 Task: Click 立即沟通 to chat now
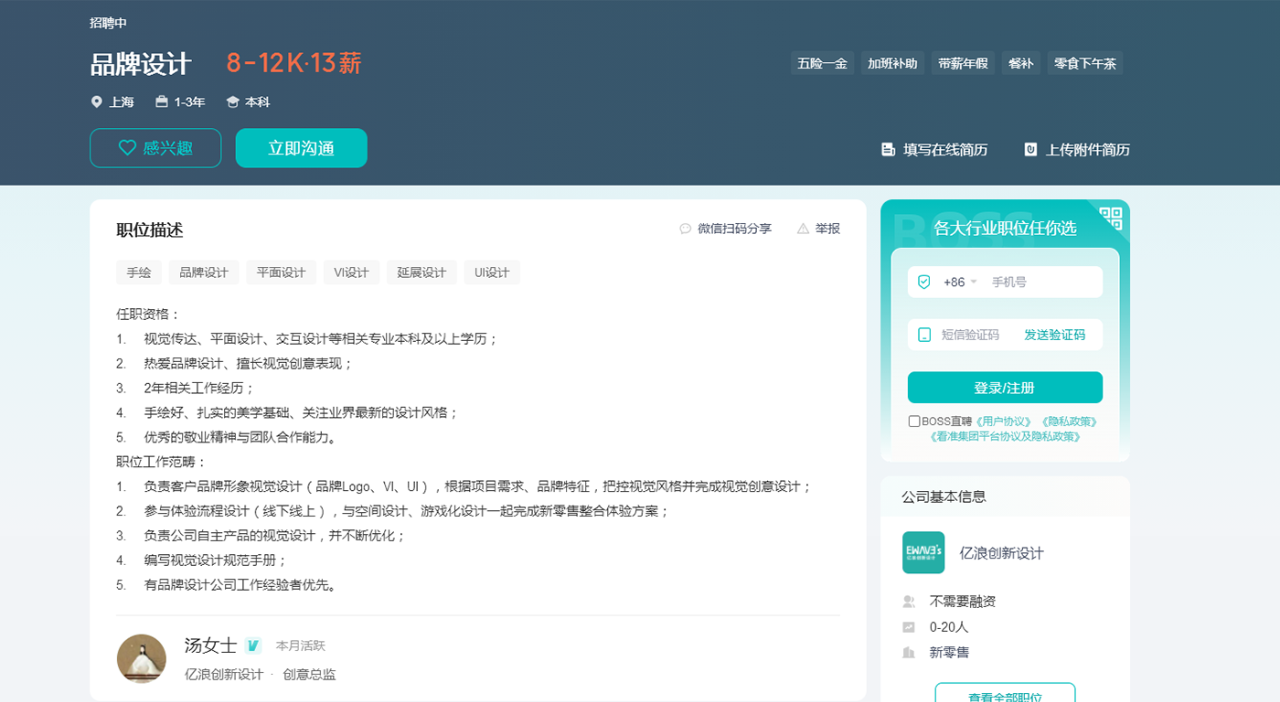[x=301, y=148]
